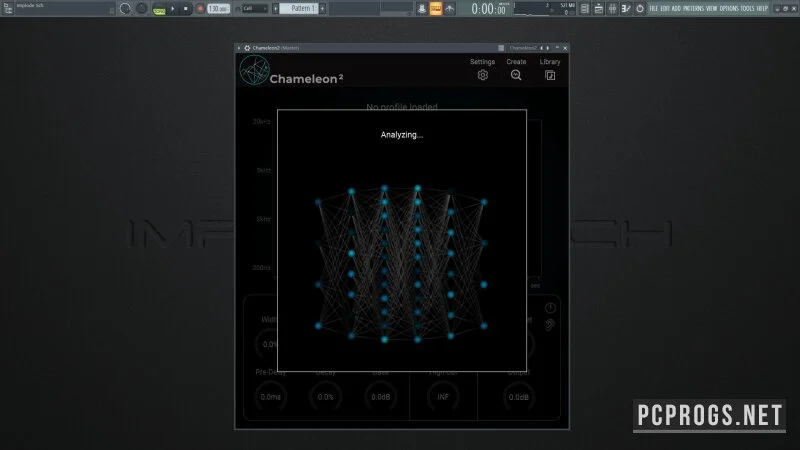This screenshot has width=800, height=450.
Task: Open Chameleon Settings gear icon
Action: [483, 75]
